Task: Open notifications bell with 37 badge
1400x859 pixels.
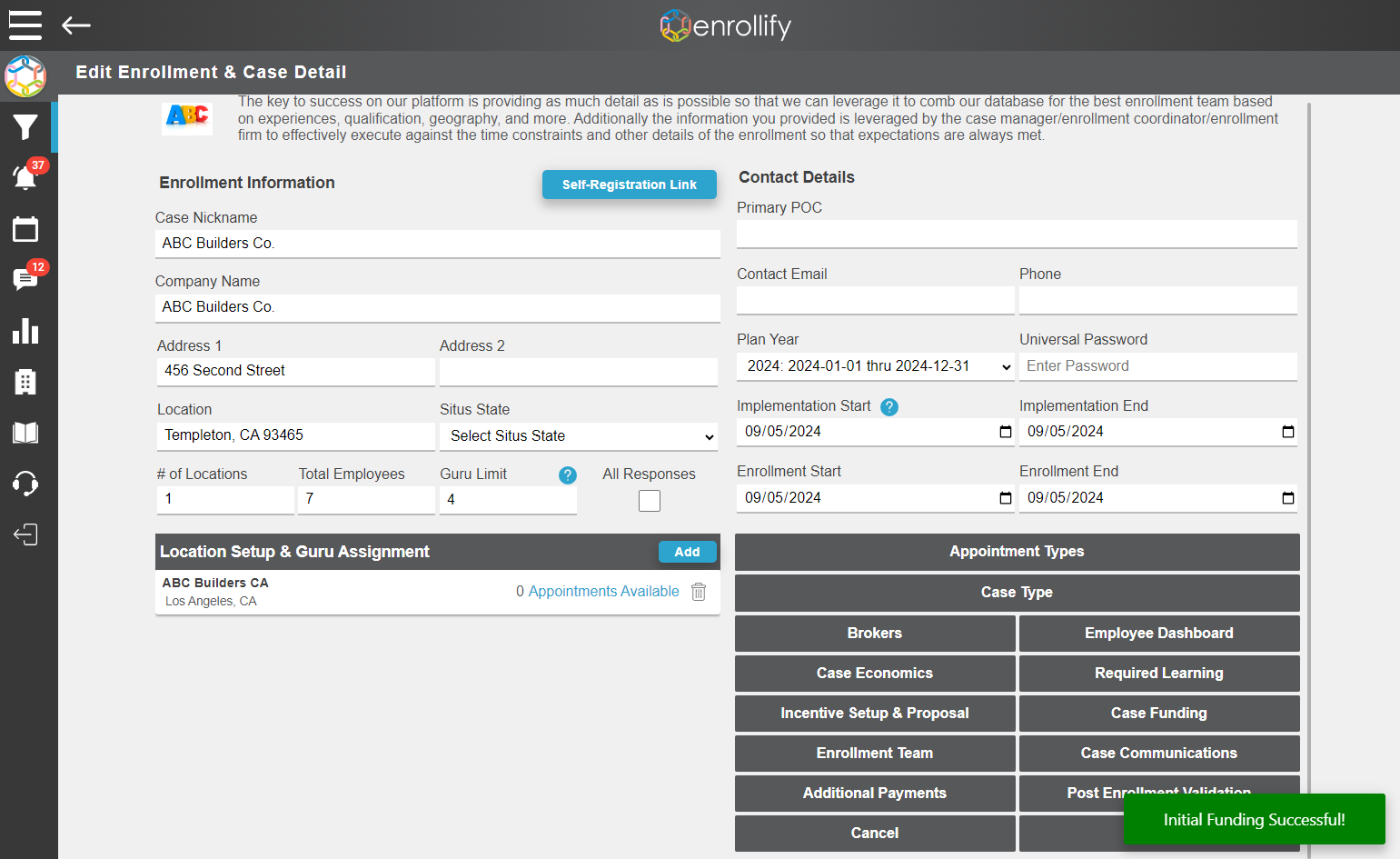Action: 25,177
